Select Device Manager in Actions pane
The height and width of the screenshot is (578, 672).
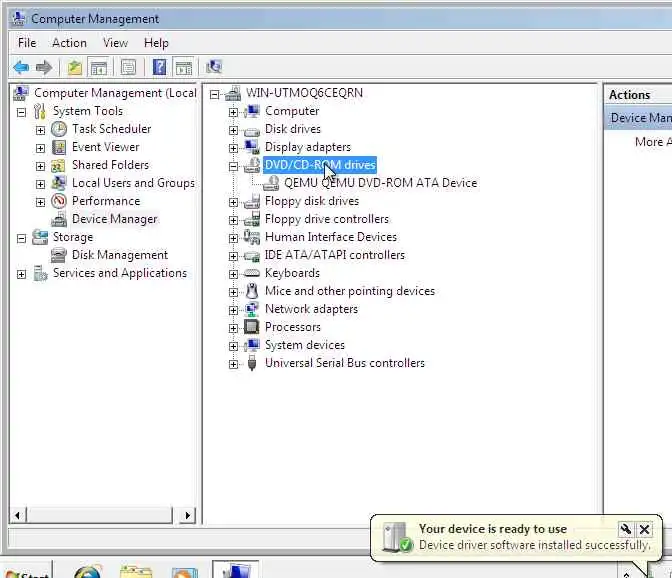[640, 117]
